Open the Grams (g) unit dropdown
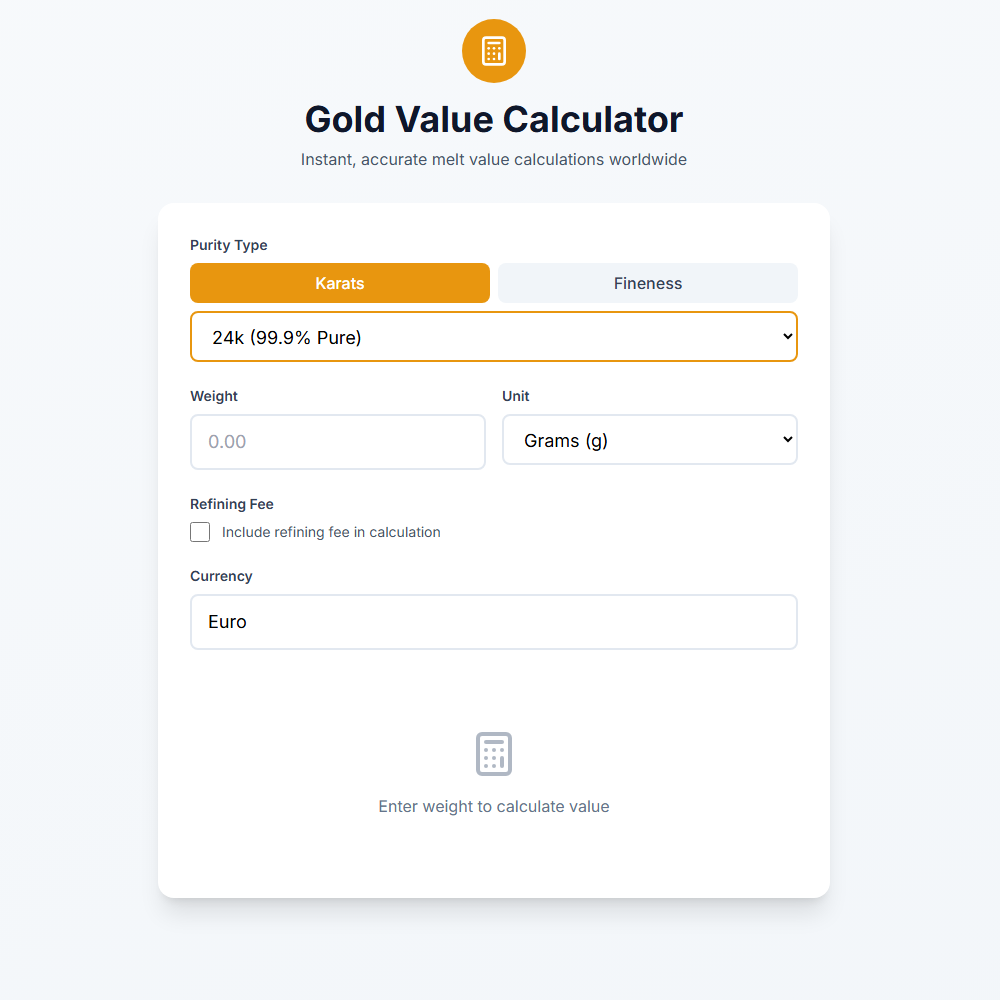1000x1000 pixels. pyautogui.click(x=649, y=439)
